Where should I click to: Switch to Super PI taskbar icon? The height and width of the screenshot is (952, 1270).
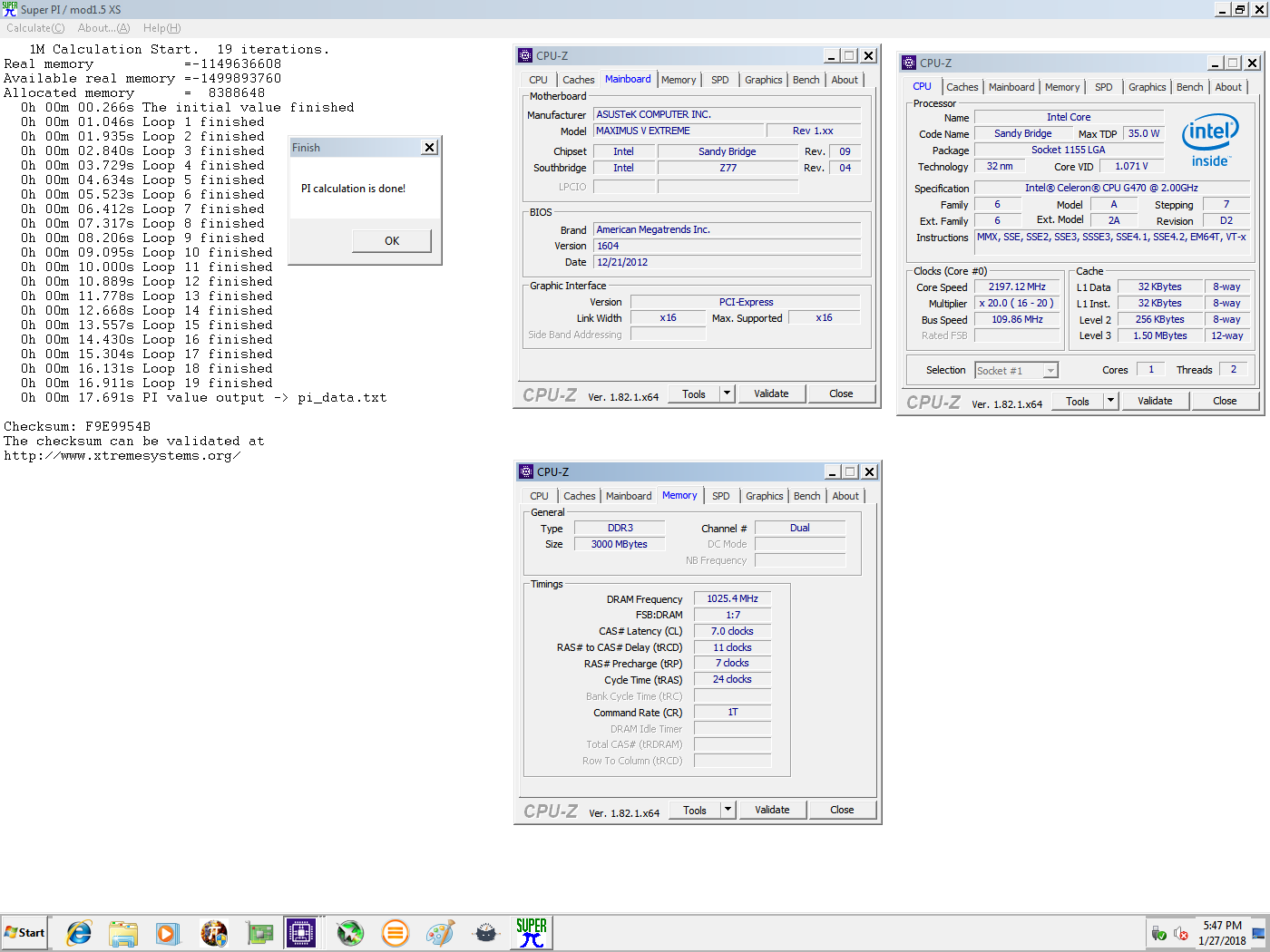coord(532,933)
